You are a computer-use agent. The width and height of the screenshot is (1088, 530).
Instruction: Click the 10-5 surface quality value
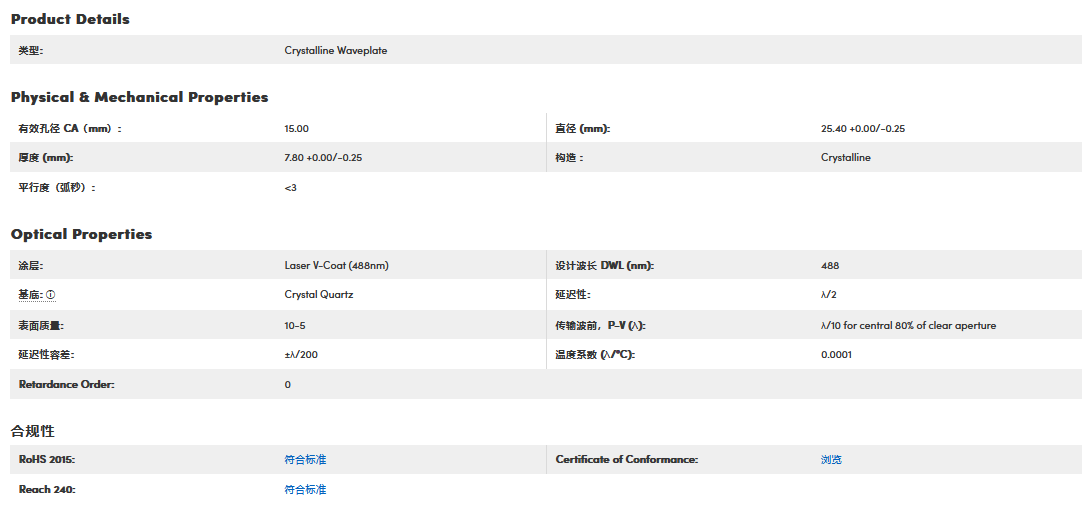coord(295,326)
